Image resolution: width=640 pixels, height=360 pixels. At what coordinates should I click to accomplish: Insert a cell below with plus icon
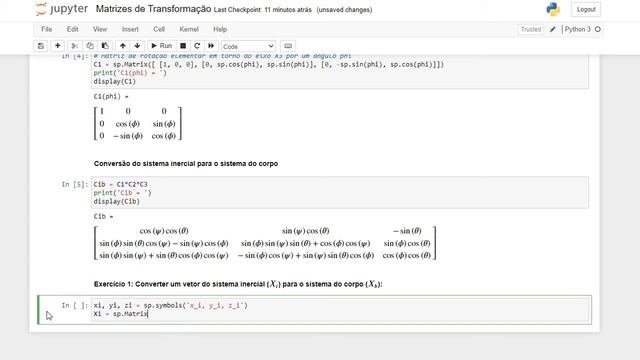click(58, 46)
